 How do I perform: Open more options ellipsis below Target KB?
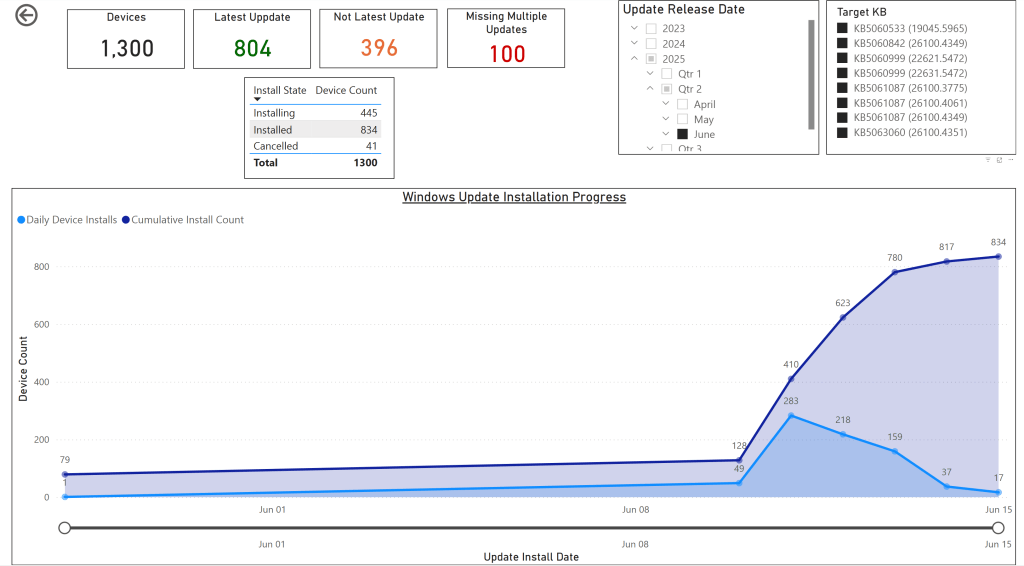tap(1009, 160)
